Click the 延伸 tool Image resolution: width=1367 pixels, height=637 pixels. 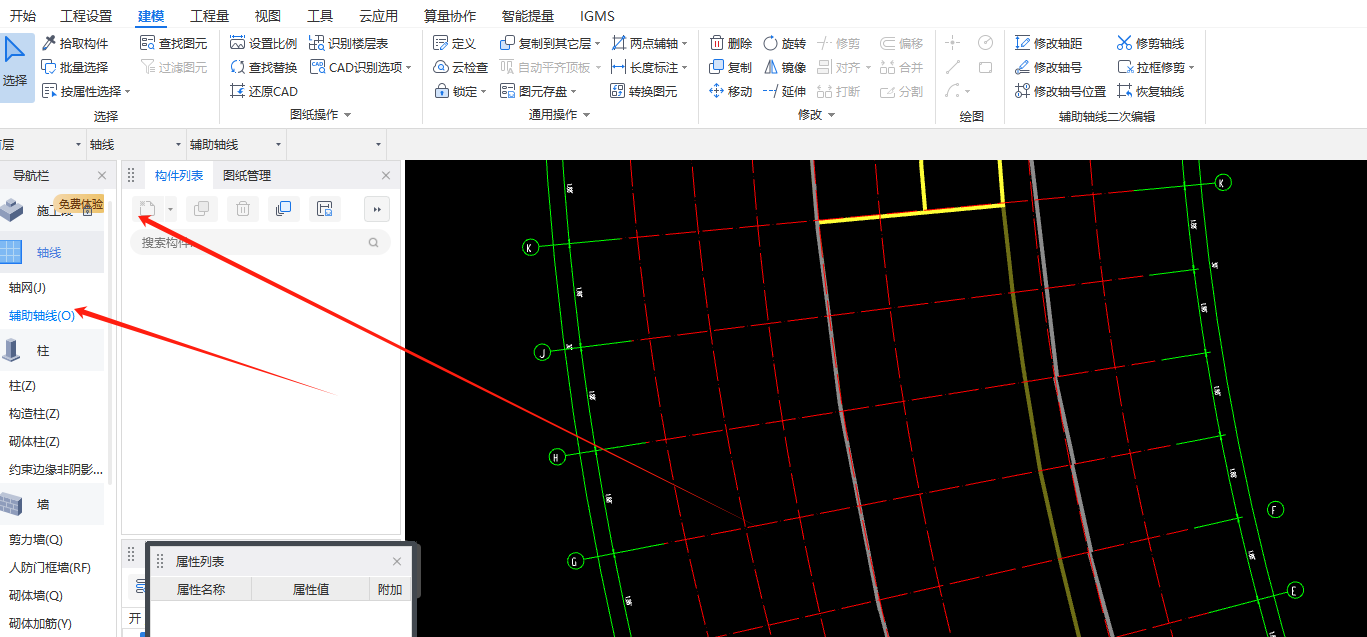(784, 91)
